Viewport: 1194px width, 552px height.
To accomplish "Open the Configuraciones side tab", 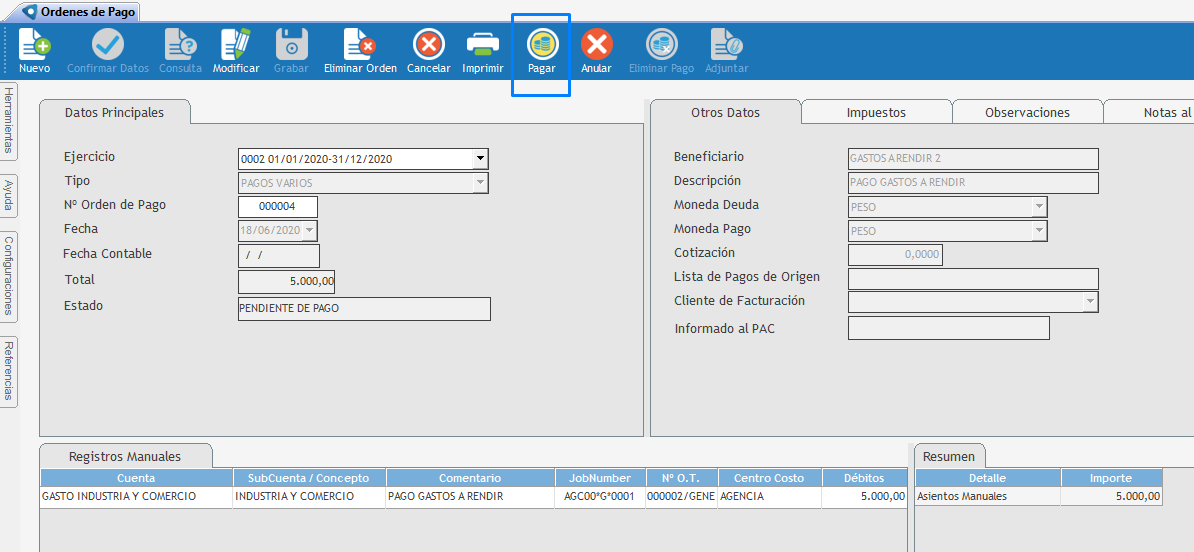I will click(9, 276).
